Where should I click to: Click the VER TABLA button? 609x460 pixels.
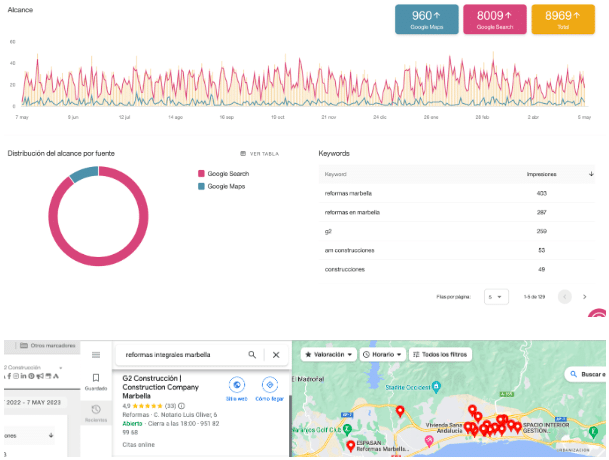tap(259, 154)
